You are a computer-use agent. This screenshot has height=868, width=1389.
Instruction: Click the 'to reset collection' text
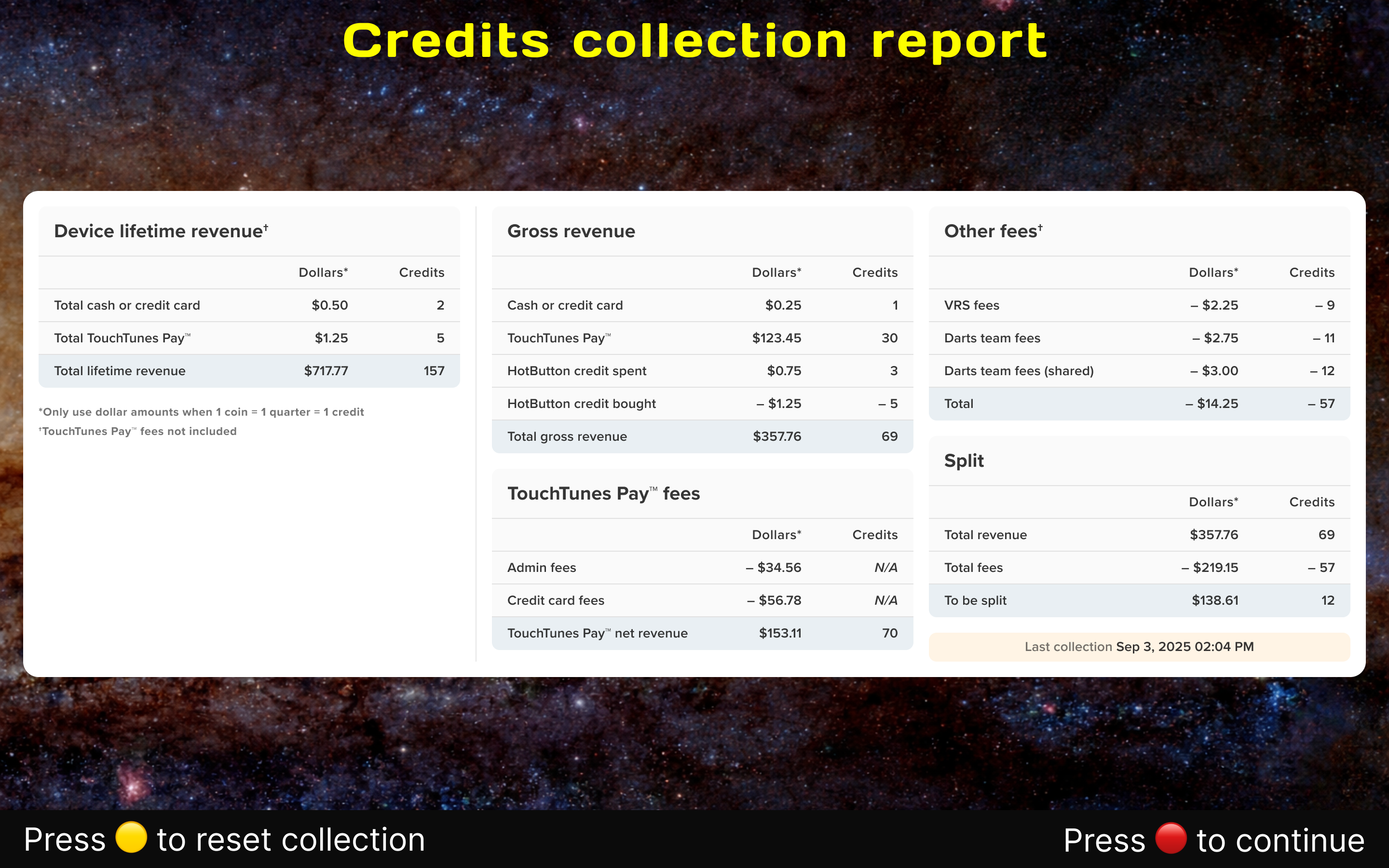pyautogui.click(x=290, y=840)
